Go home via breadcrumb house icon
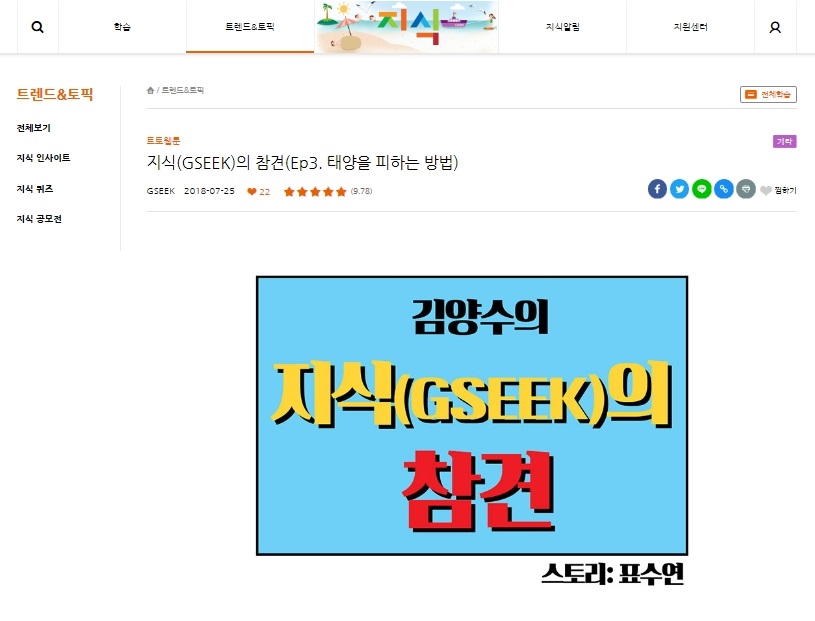This screenshot has height=621, width=815. (x=150, y=90)
